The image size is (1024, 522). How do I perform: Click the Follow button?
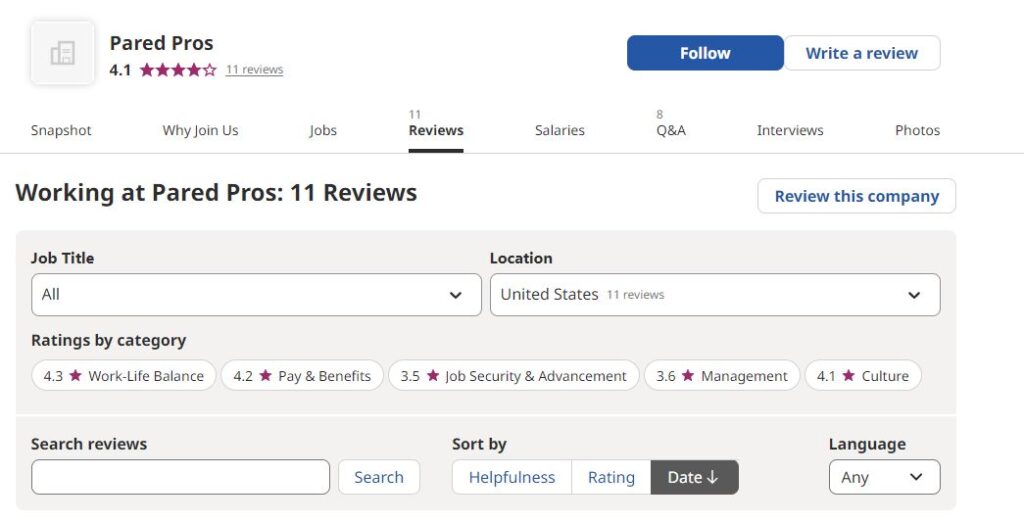pos(705,53)
